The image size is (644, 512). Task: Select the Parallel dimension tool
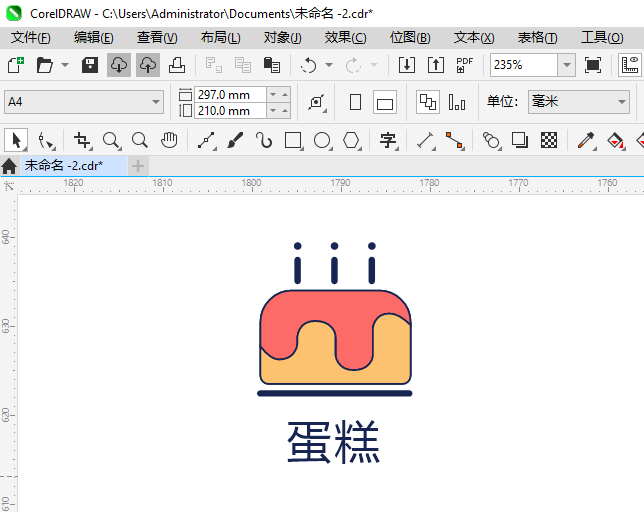click(426, 140)
